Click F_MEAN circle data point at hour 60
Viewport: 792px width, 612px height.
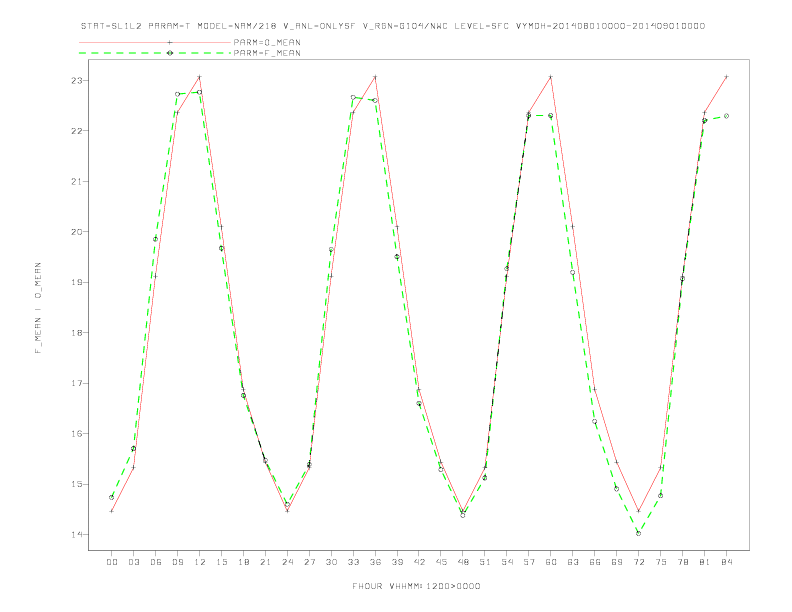click(551, 116)
